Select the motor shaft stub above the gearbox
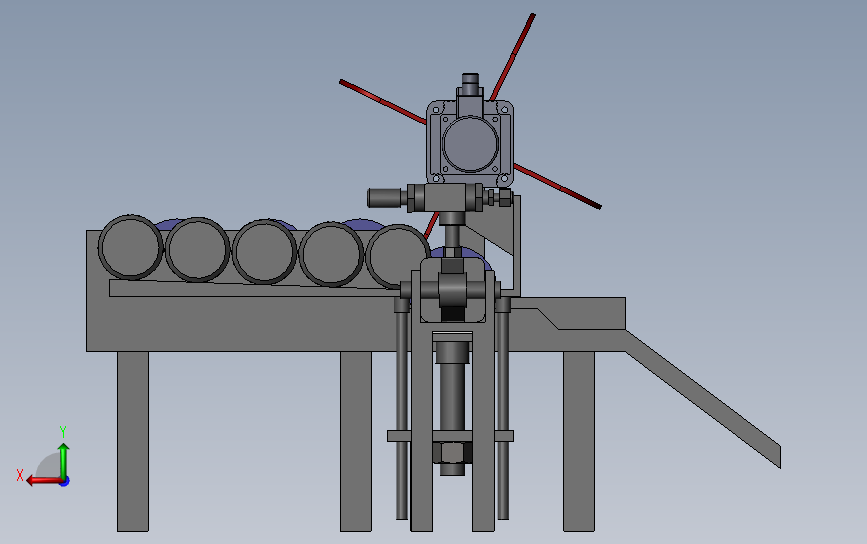Viewport: 867px width, 544px height. click(x=470, y=84)
